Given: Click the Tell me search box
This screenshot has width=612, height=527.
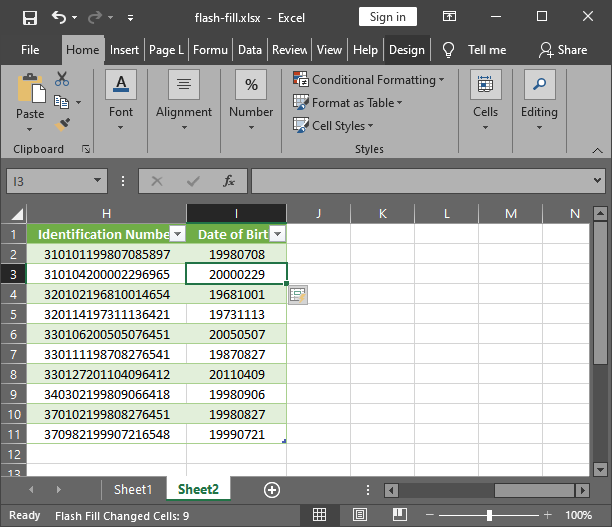Looking at the screenshot, I should pos(487,50).
